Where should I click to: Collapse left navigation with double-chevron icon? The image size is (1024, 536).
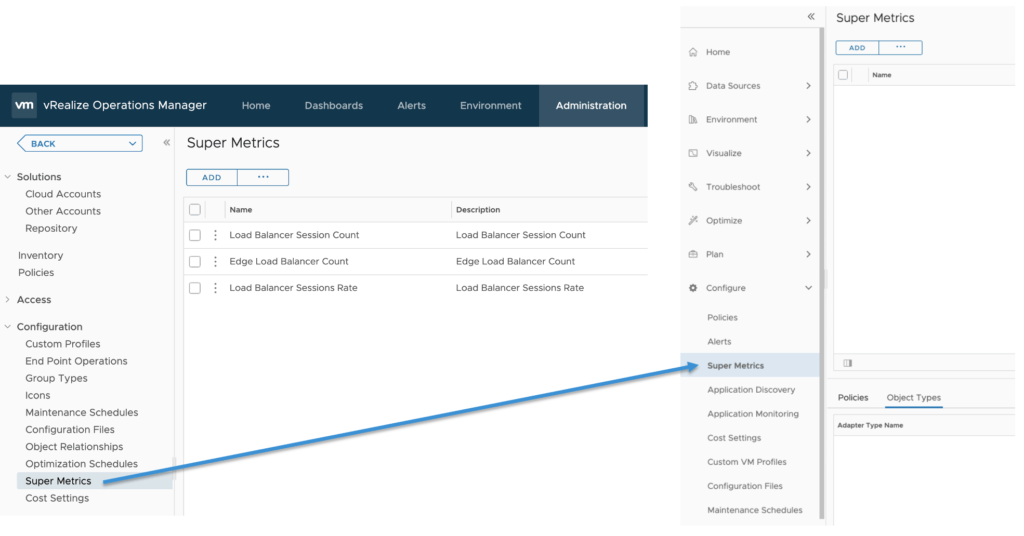[x=166, y=143]
